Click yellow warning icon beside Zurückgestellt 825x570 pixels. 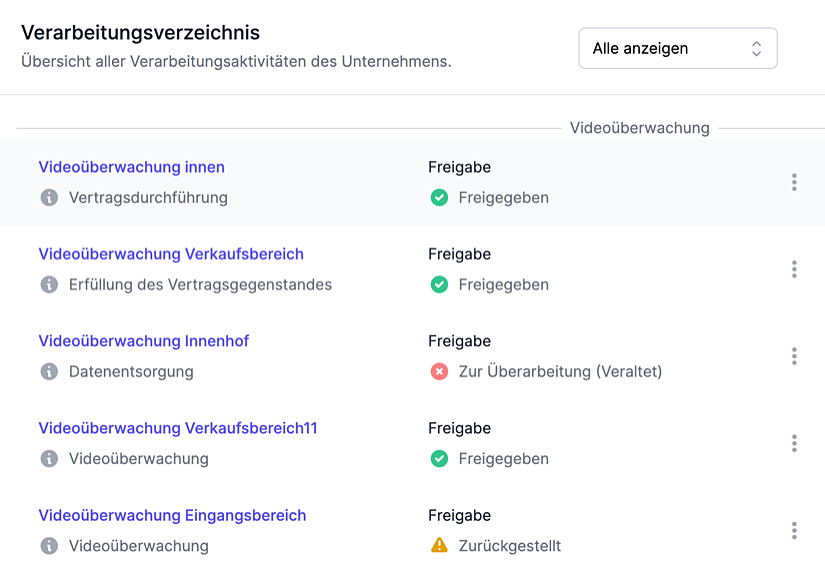click(x=438, y=546)
